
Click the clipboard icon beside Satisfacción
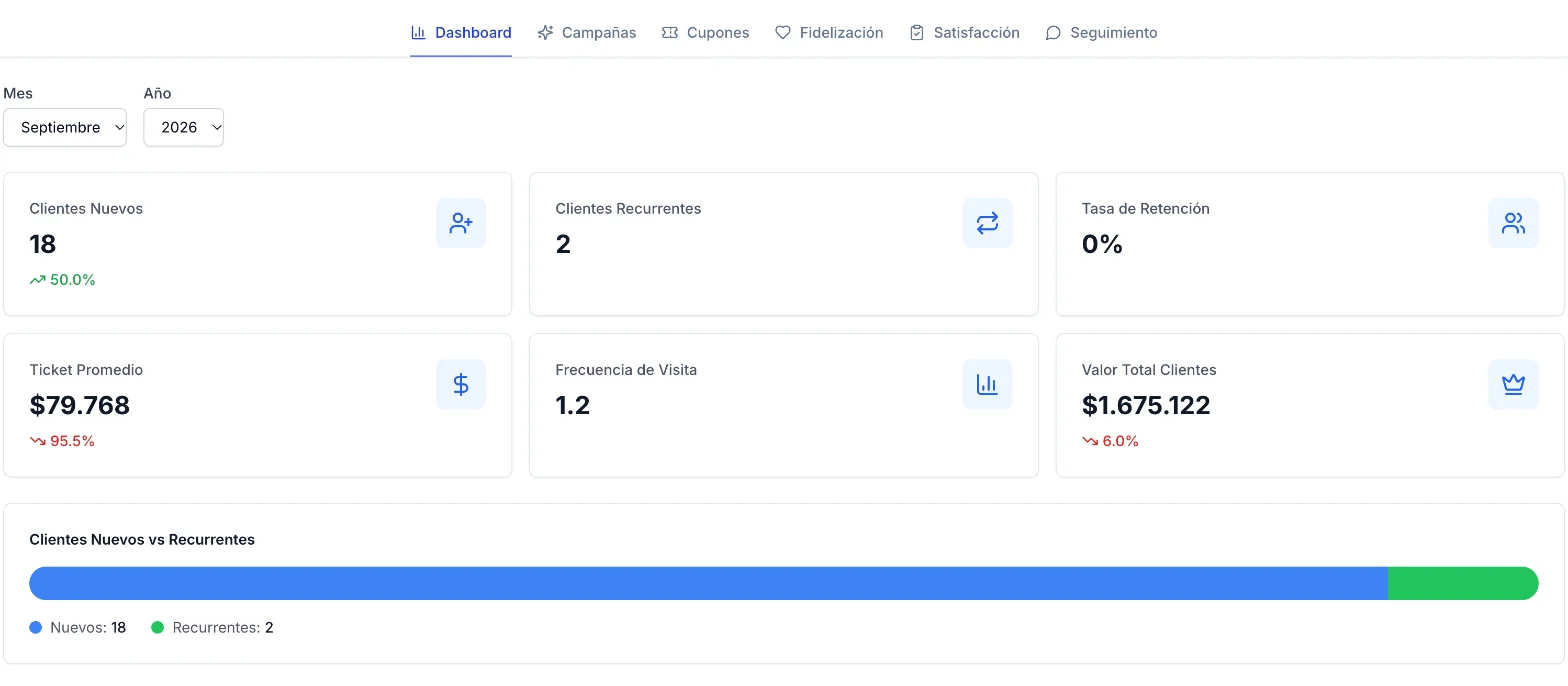[917, 32]
